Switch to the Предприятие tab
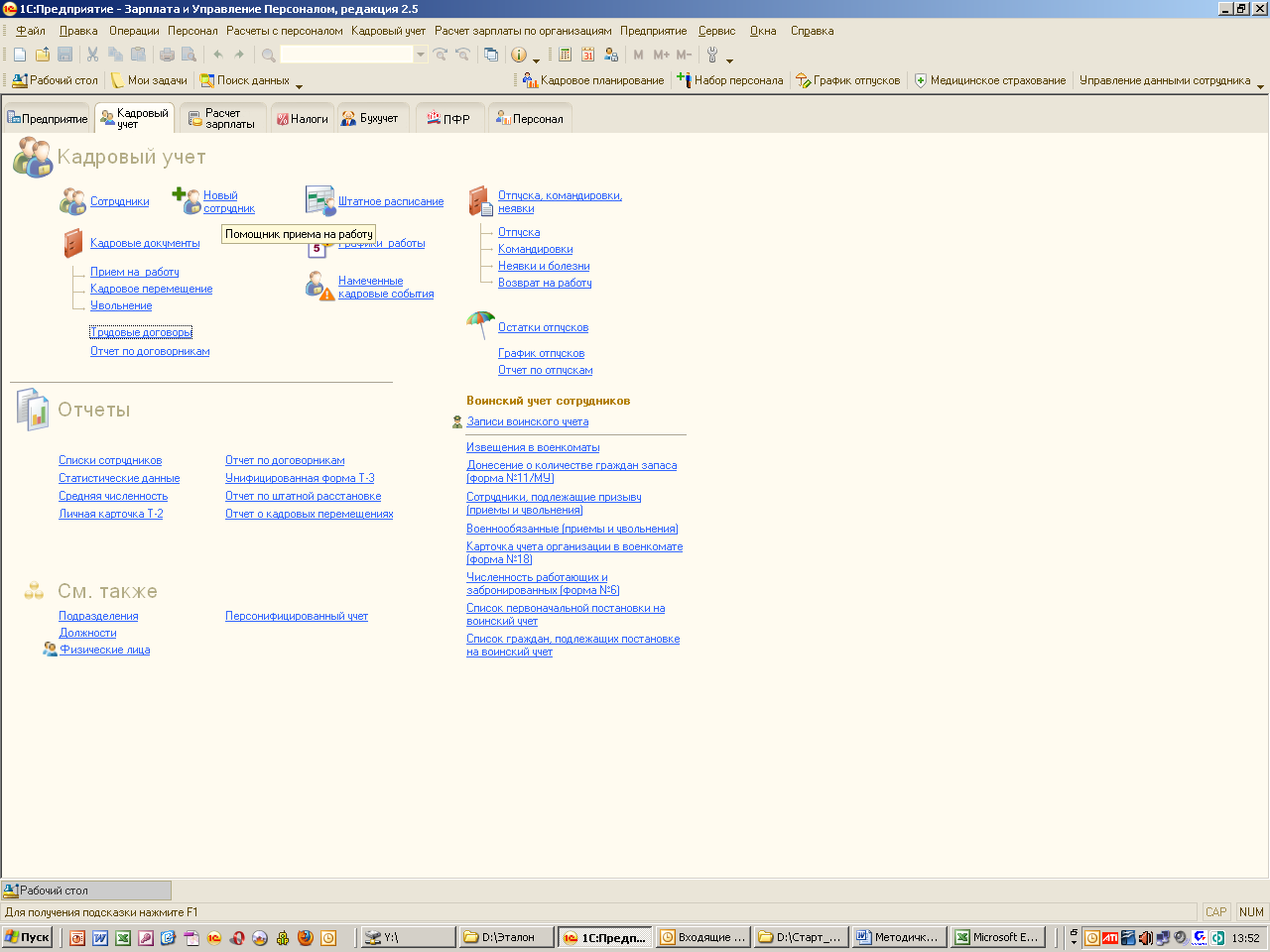The height and width of the screenshot is (952, 1270). click(47, 118)
